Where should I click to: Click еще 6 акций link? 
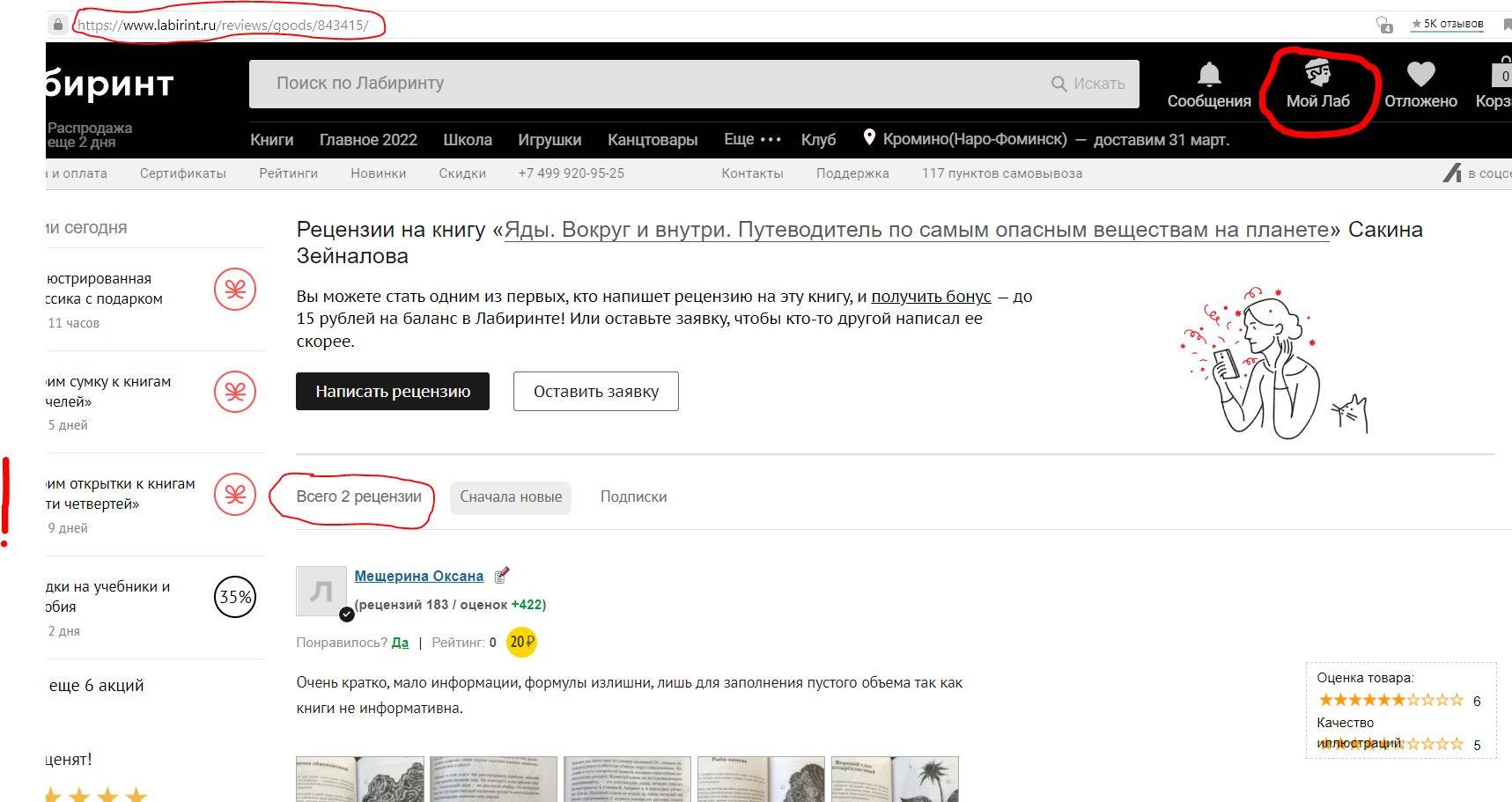tap(96, 686)
